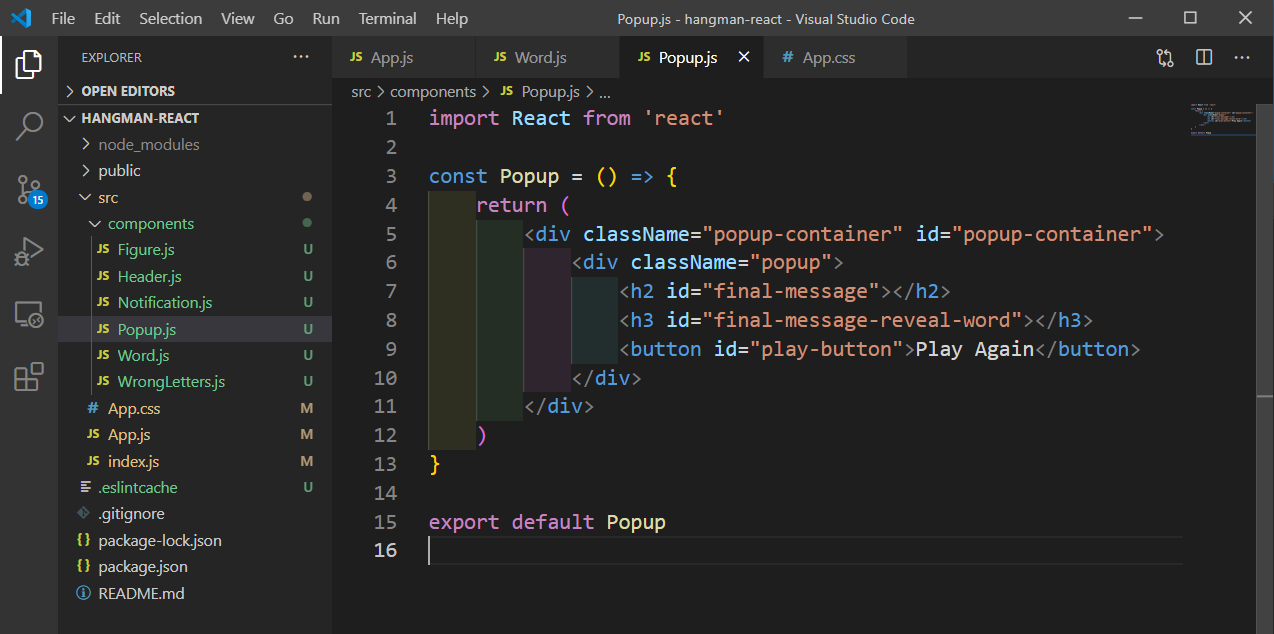Click line number 9 in the gutter
This screenshot has width=1274, height=634.
click(x=390, y=349)
